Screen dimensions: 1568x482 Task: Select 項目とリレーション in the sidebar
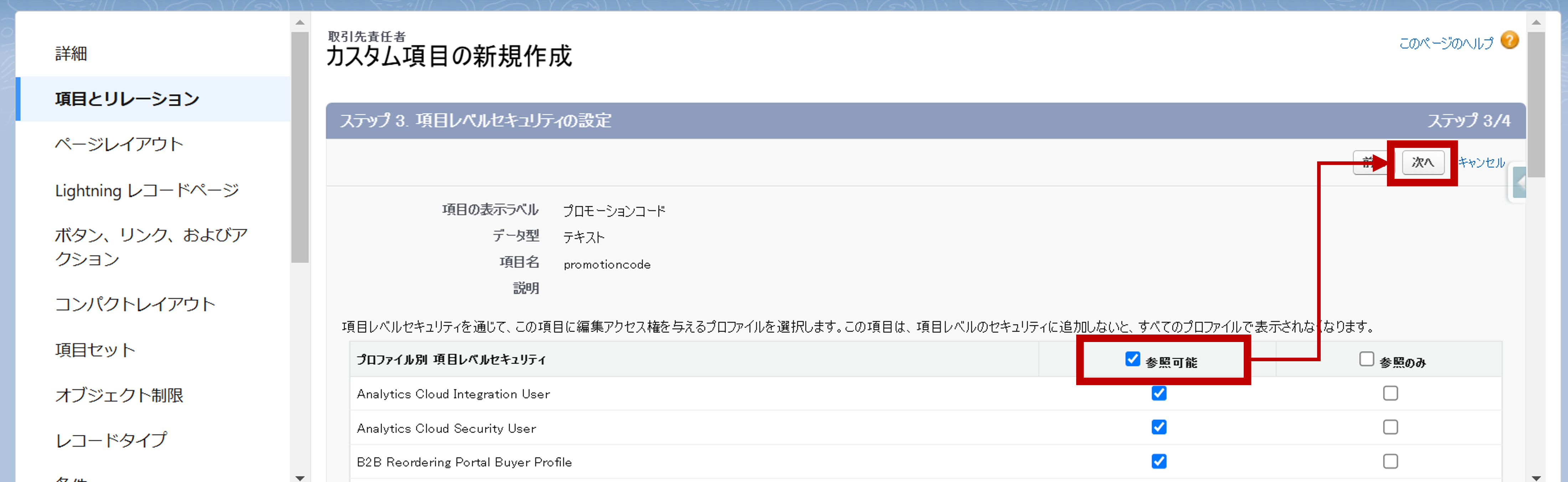click(x=127, y=99)
